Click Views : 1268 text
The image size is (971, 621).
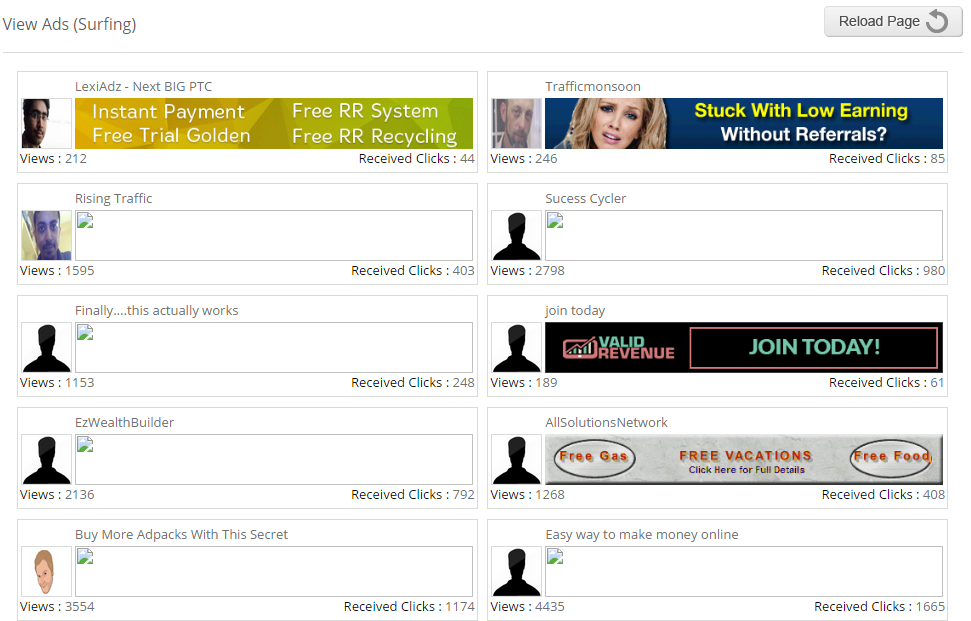click(x=528, y=495)
